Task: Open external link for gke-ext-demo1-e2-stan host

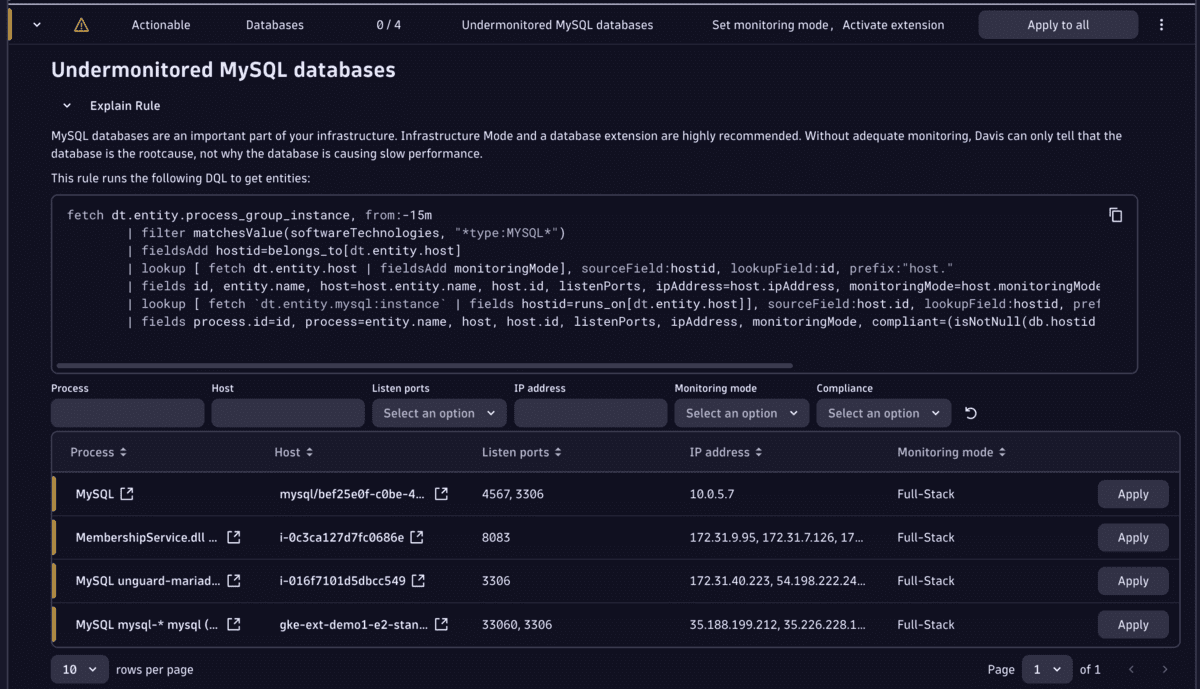Action: point(444,624)
